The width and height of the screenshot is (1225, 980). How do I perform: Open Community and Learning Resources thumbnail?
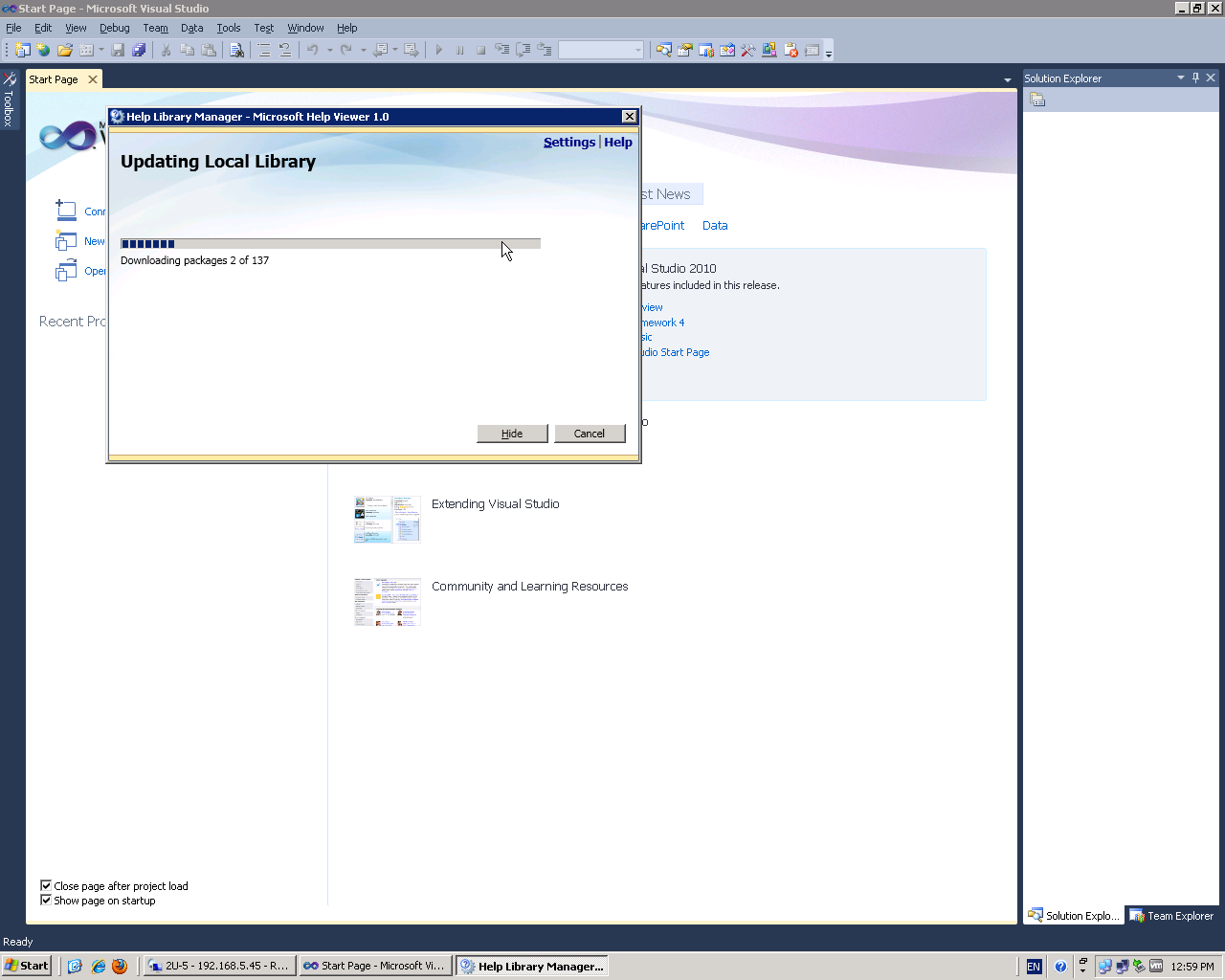point(388,602)
